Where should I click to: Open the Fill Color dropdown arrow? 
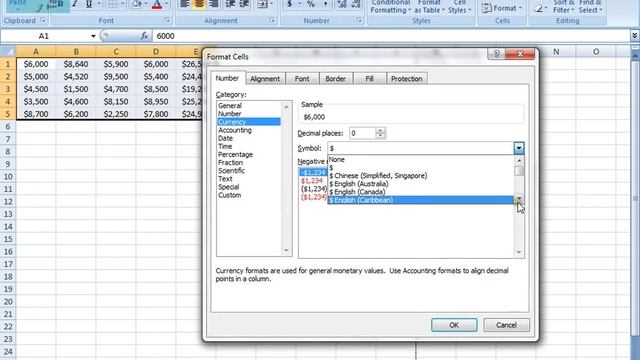coord(146,4)
